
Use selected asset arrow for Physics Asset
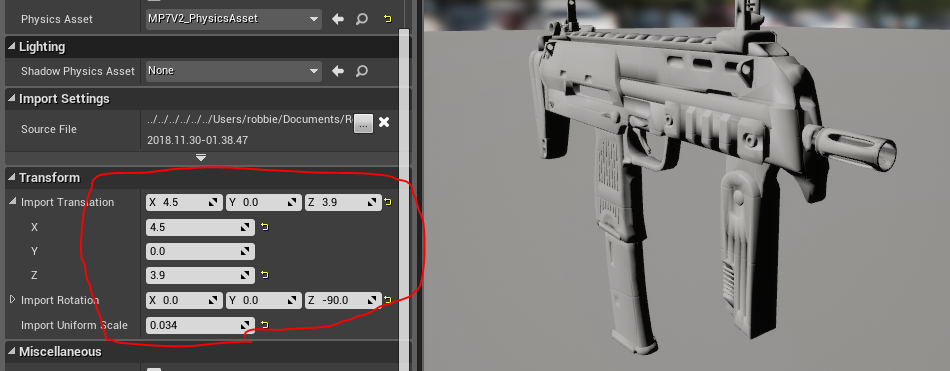[x=338, y=19]
